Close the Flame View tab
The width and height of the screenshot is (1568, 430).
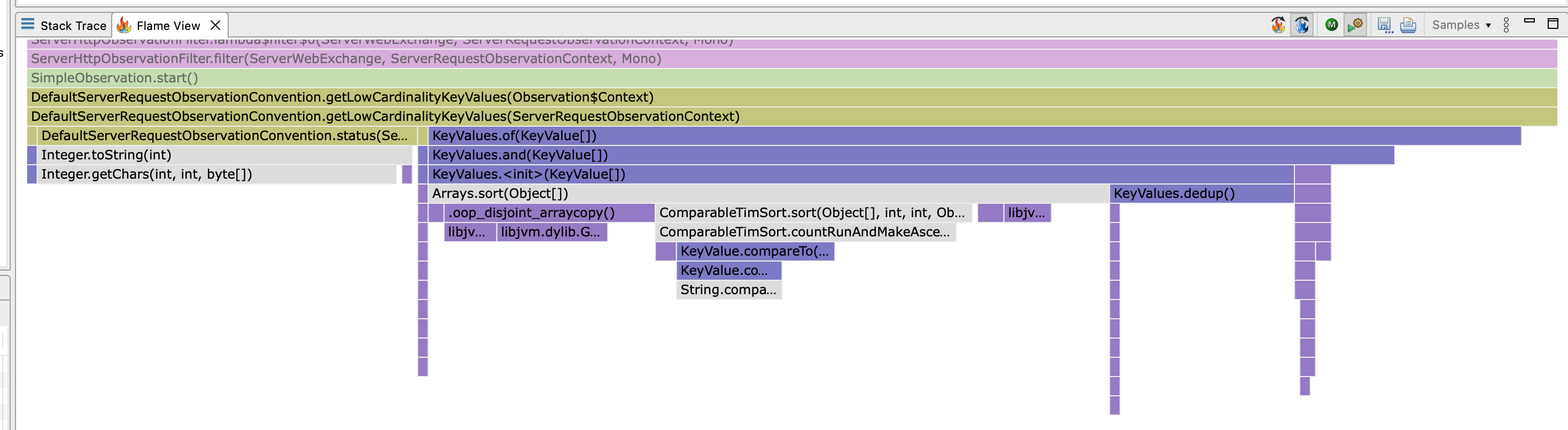pos(215,26)
